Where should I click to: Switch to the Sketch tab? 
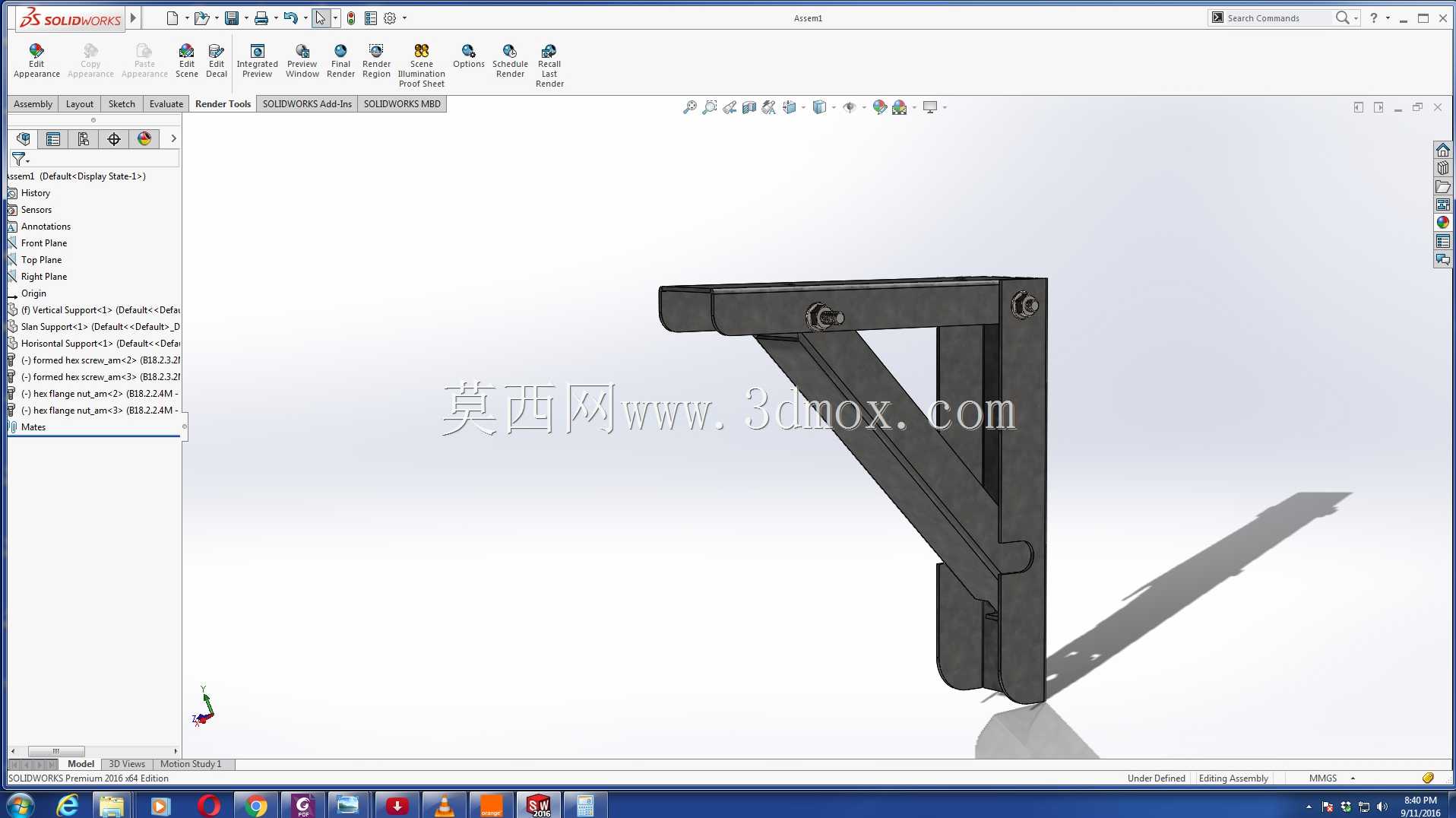click(122, 104)
